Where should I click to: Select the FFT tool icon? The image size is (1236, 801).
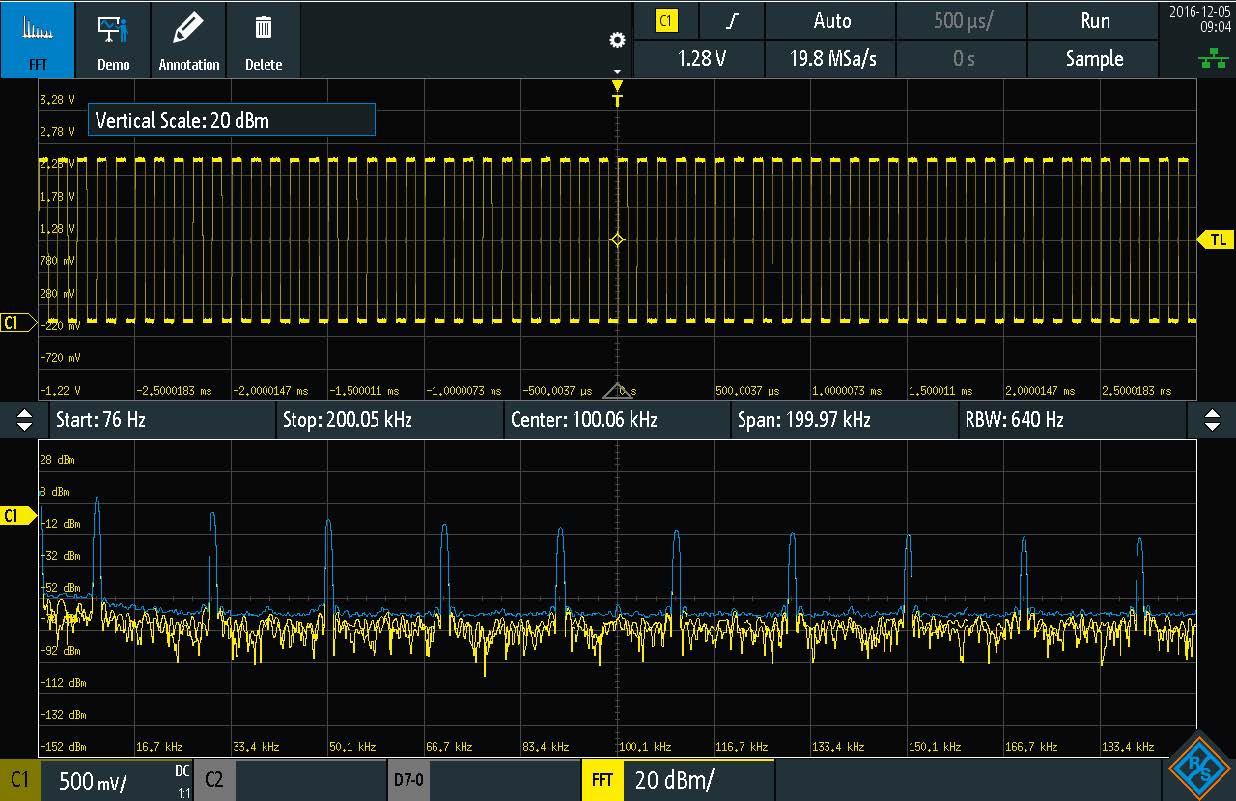tap(37, 40)
